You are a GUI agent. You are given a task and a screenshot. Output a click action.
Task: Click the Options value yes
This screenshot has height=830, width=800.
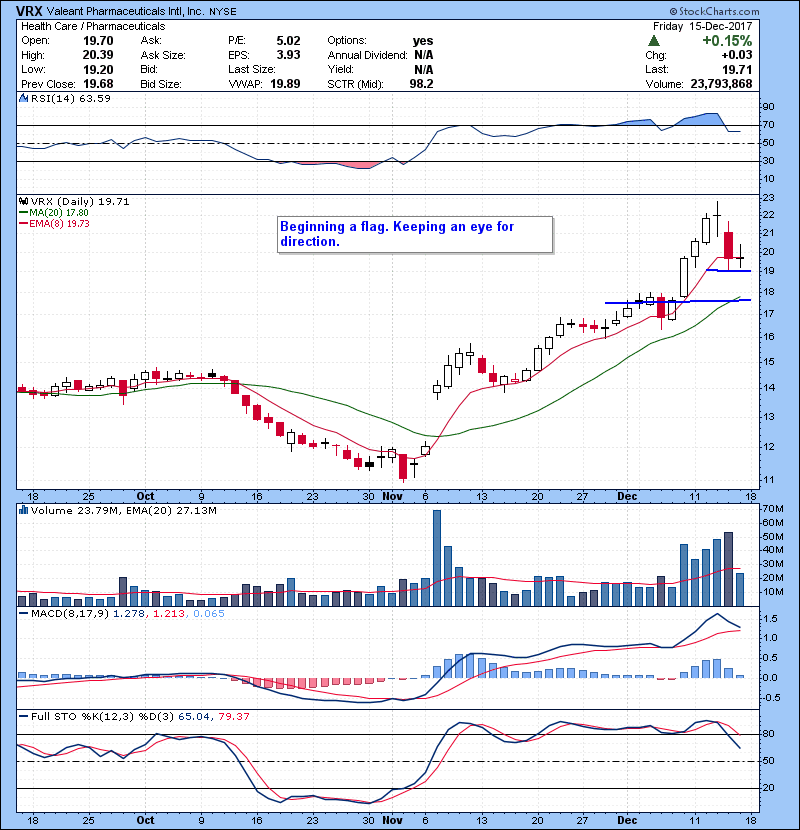423,41
